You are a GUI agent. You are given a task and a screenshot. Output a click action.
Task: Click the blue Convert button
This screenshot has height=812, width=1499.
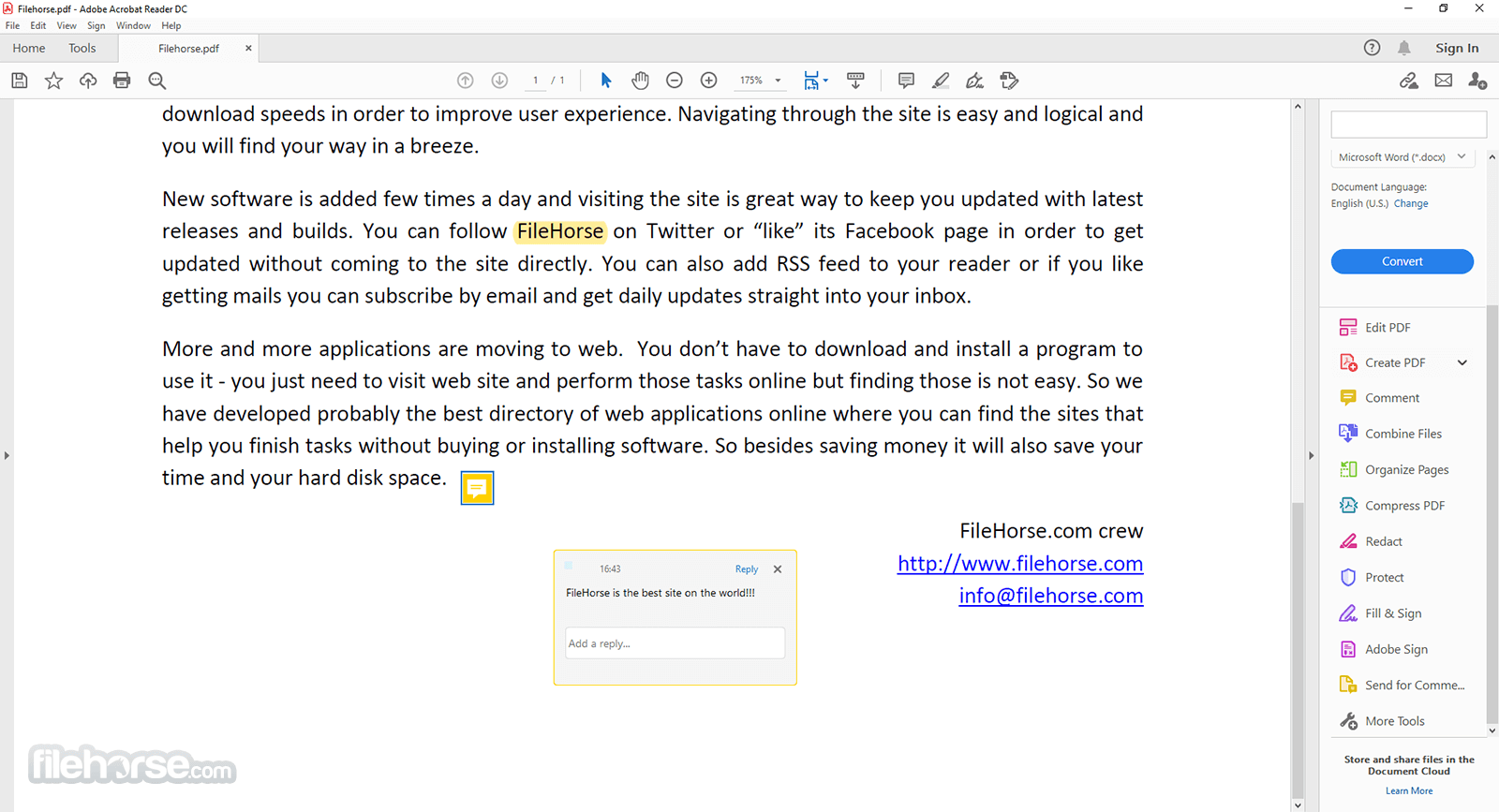[1402, 261]
